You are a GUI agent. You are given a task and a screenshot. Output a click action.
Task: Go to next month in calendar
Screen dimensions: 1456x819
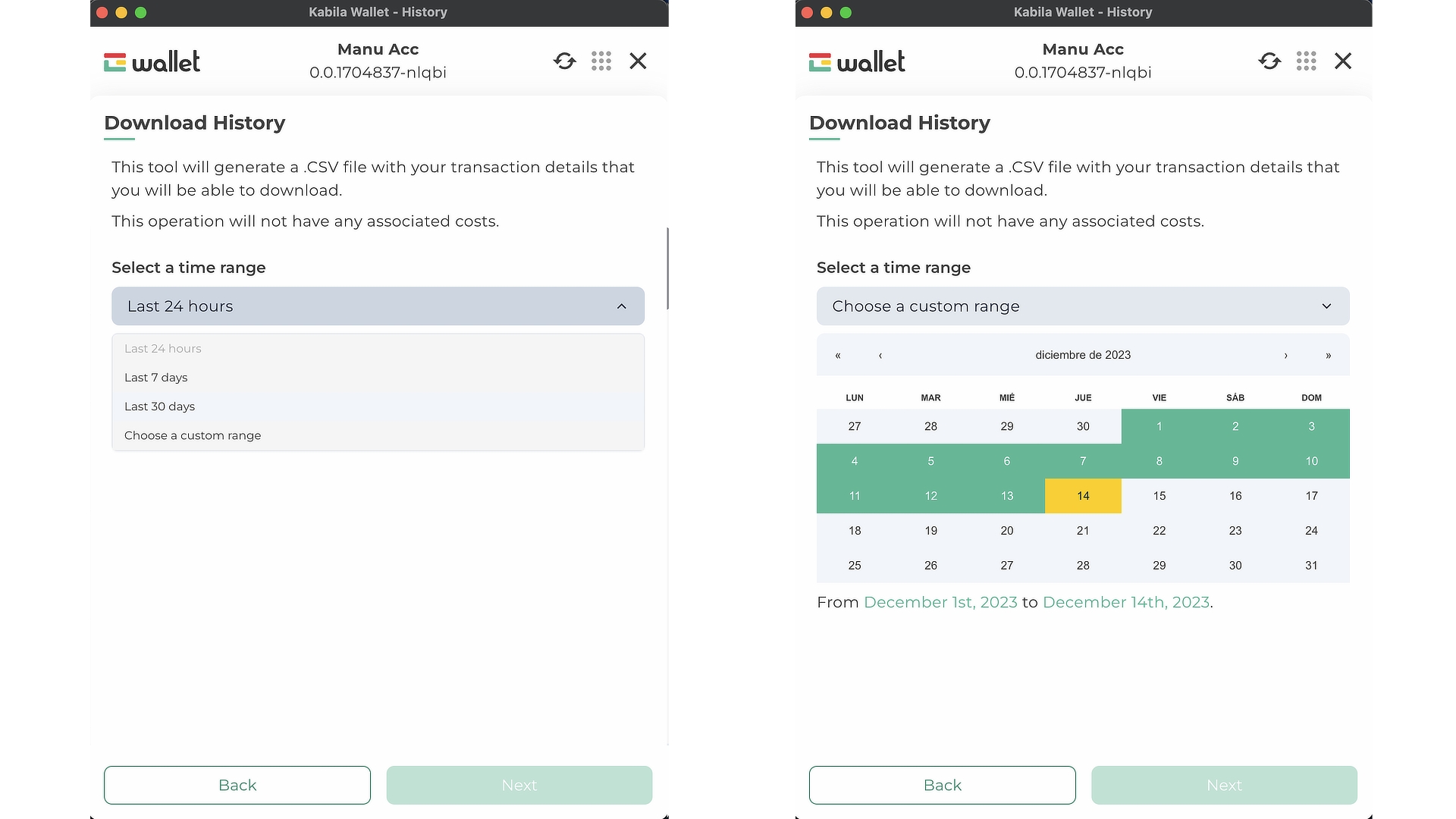point(1286,356)
